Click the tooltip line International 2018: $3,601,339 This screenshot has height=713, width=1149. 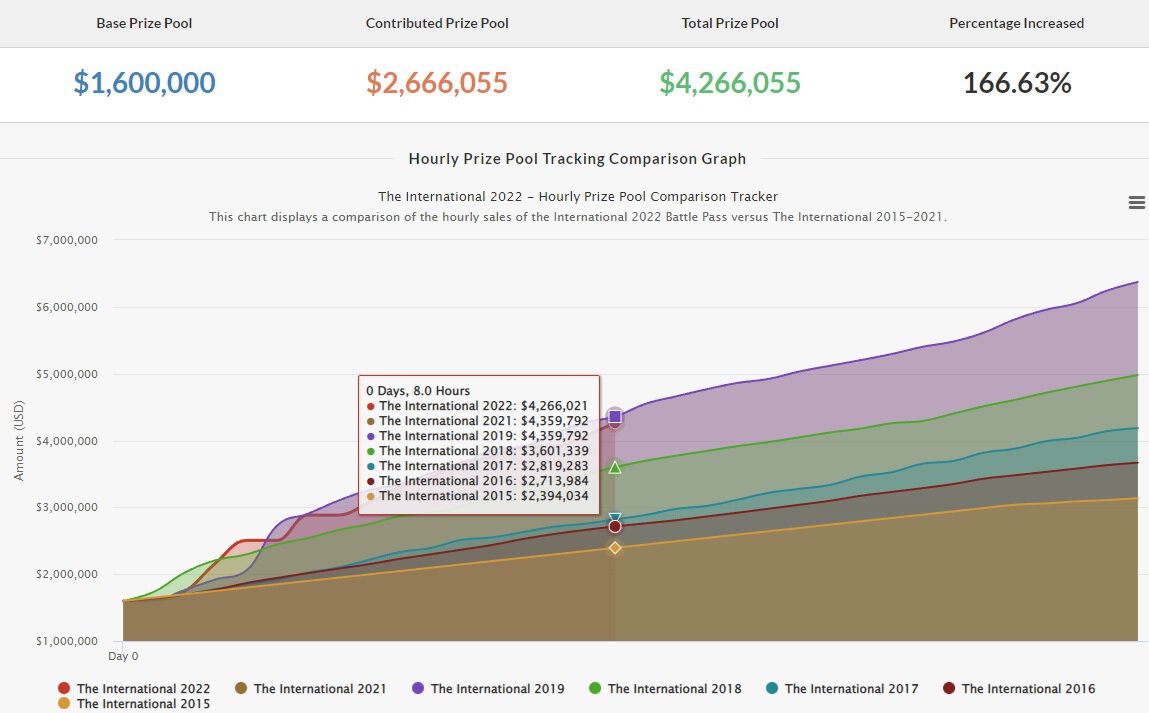coord(478,451)
